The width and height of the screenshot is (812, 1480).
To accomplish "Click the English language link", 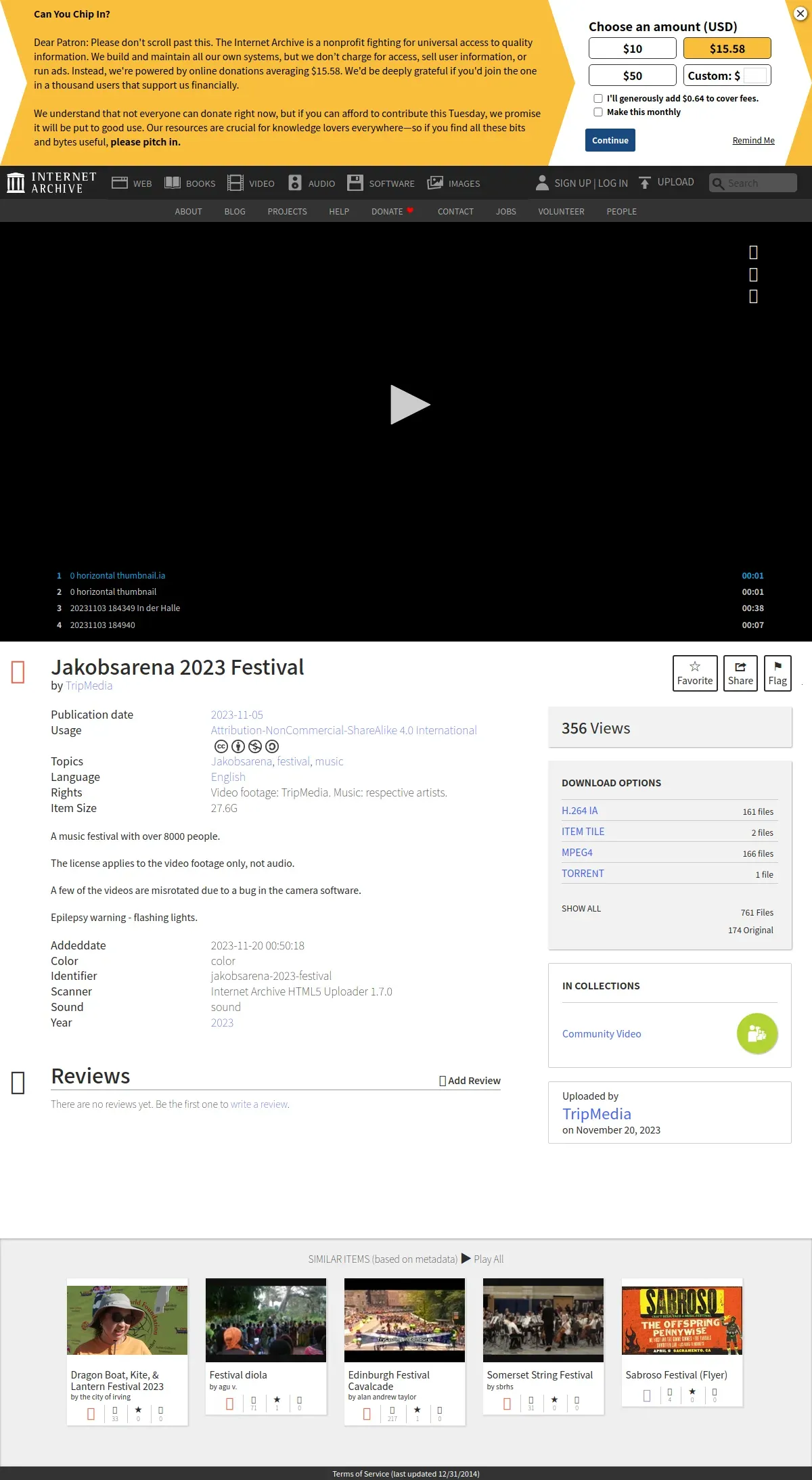I will 228,777.
